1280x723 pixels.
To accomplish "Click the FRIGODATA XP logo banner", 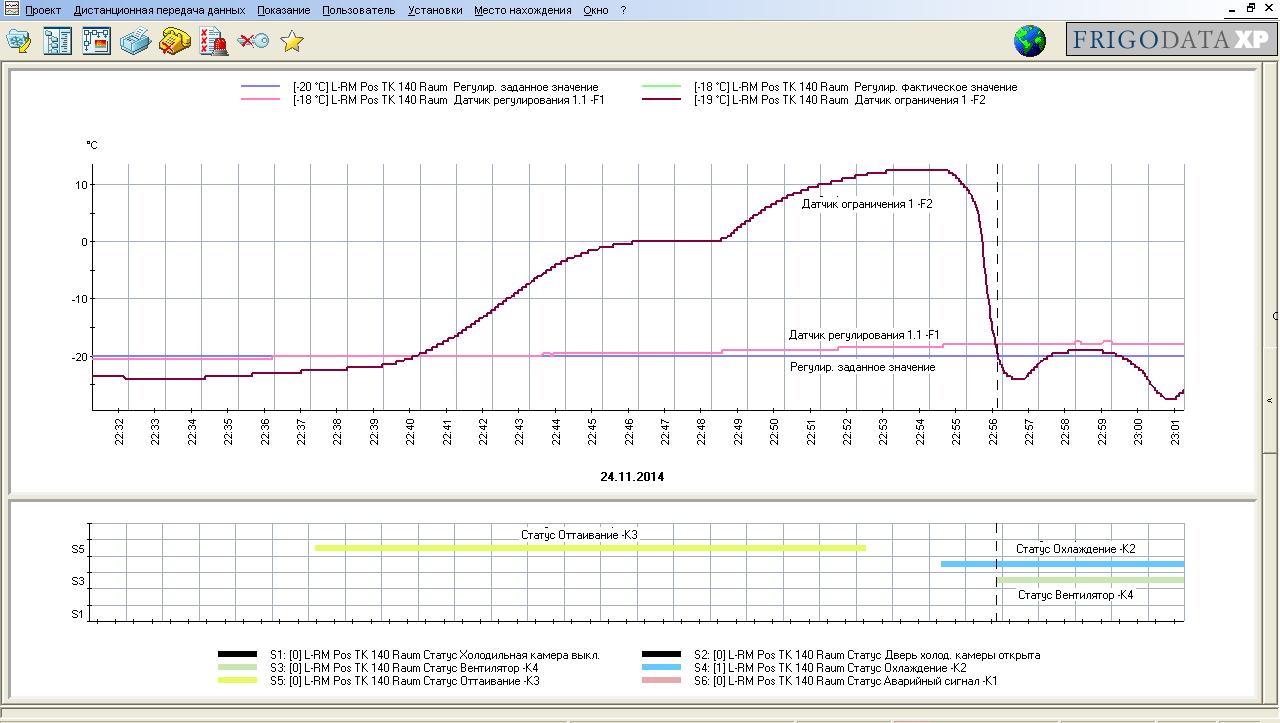I will (x=1171, y=39).
